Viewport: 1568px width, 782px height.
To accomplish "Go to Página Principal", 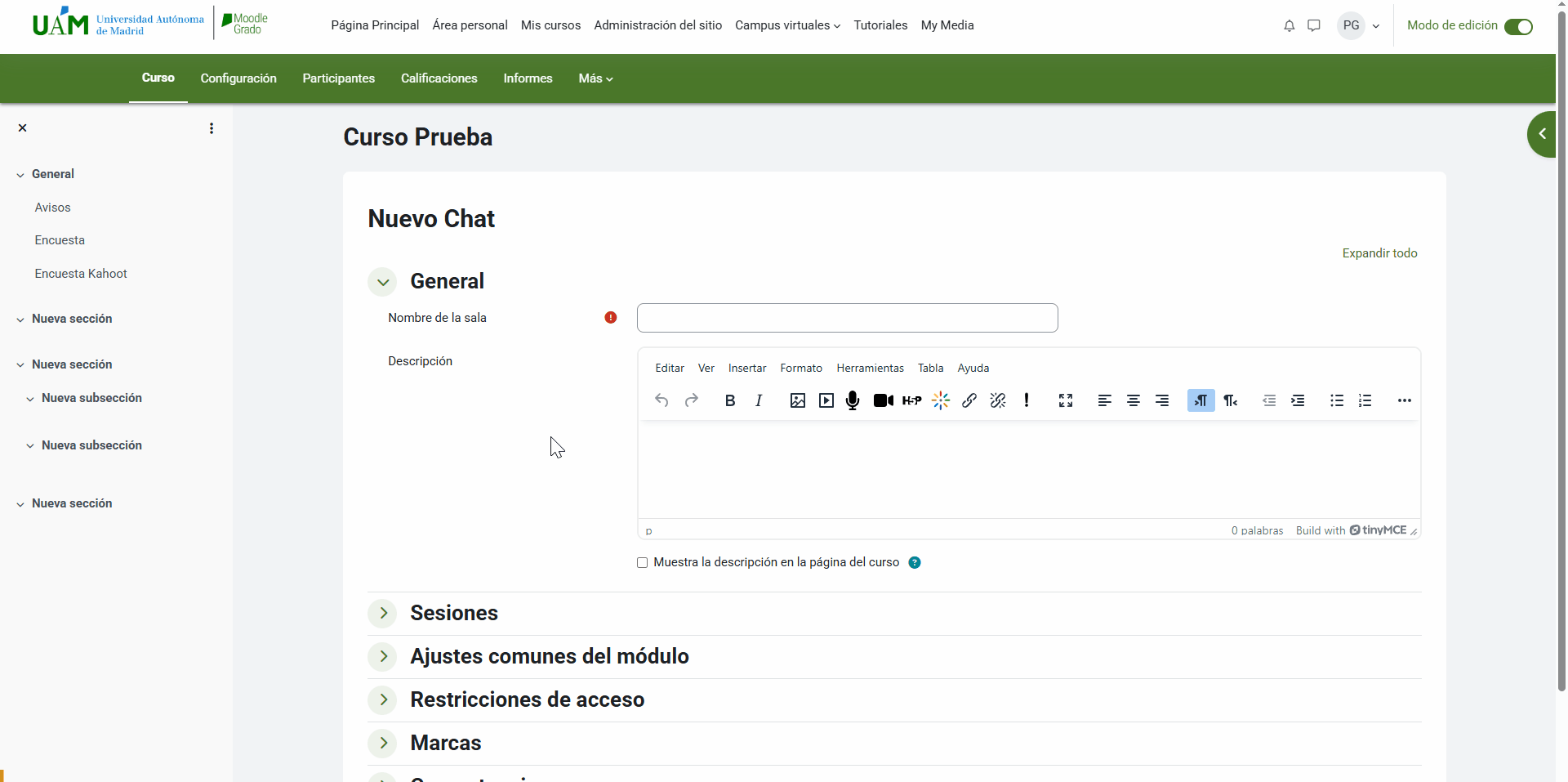I will (375, 25).
